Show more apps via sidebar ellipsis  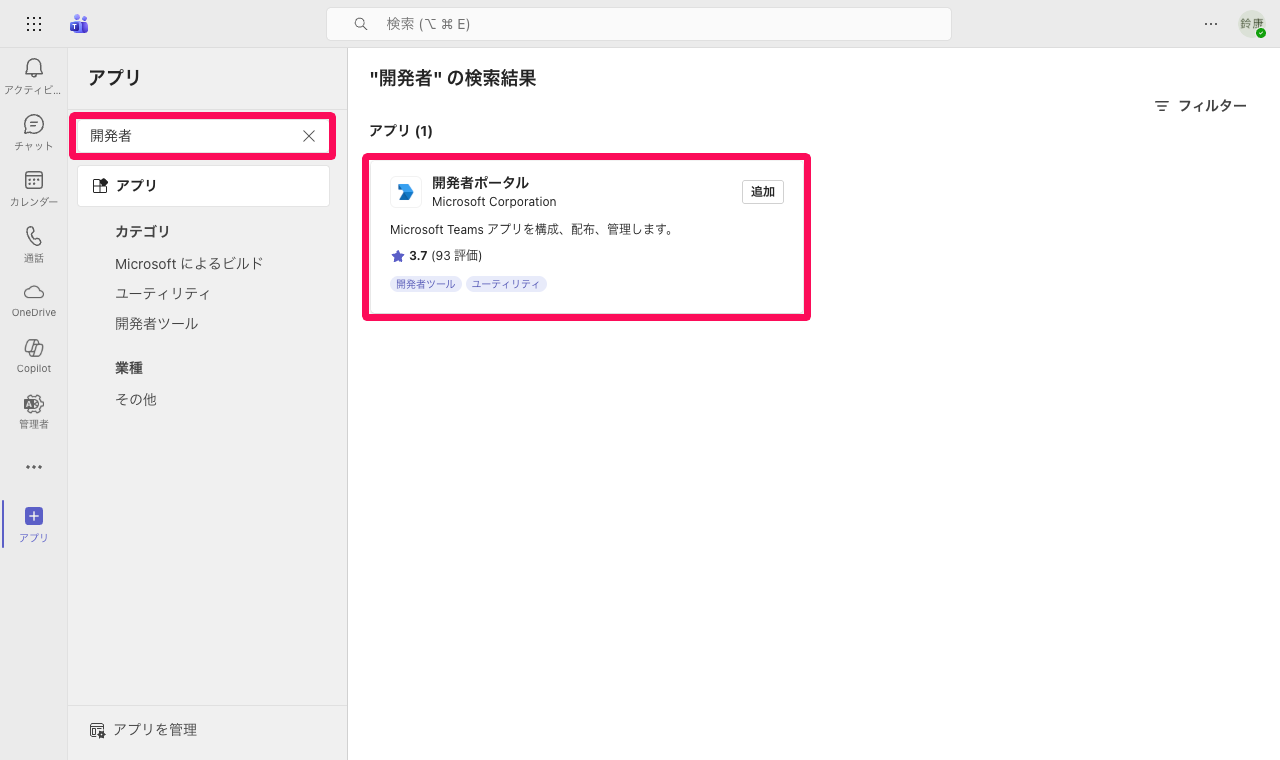tap(34, 467)
